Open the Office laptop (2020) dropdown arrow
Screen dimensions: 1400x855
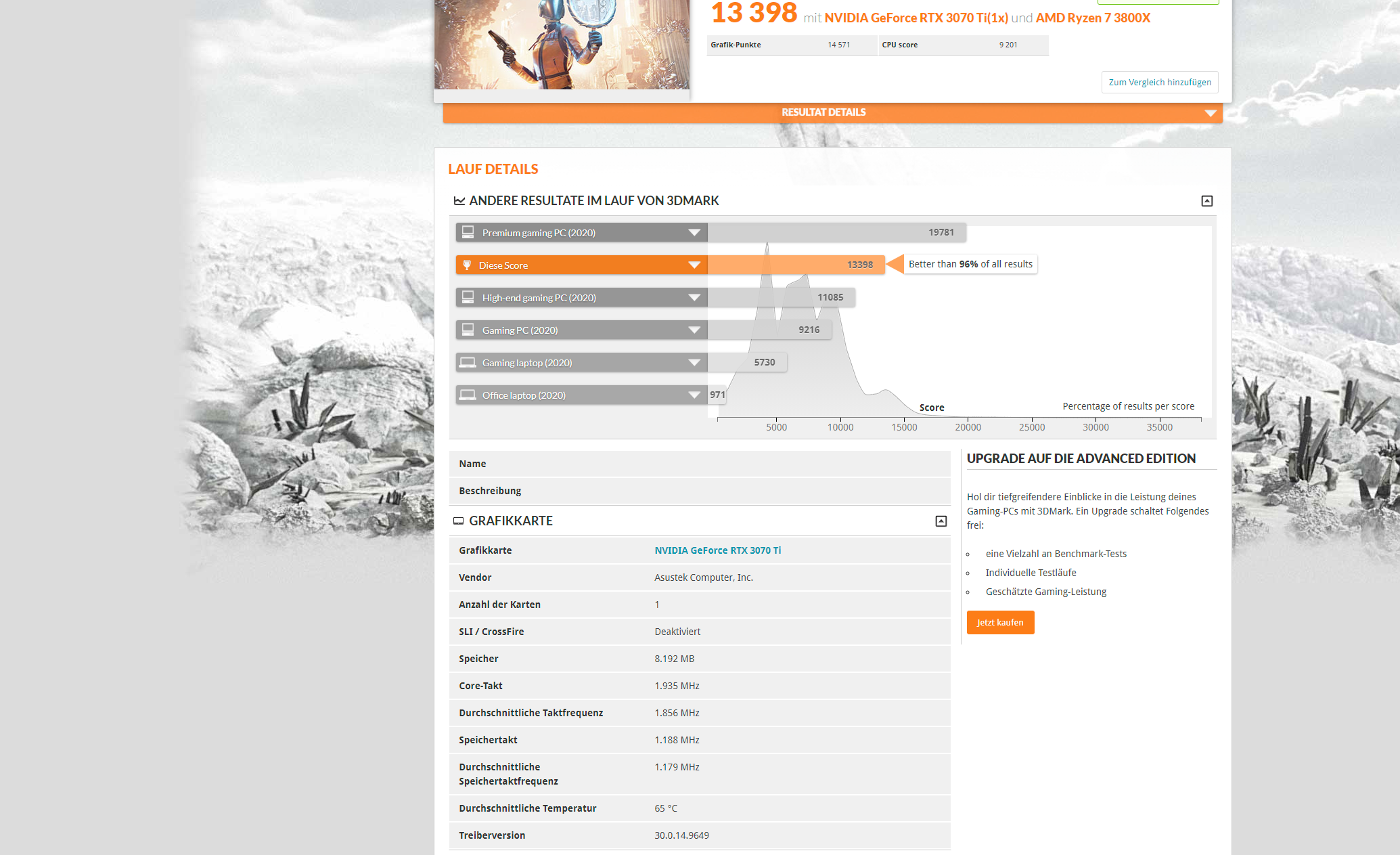694,395
